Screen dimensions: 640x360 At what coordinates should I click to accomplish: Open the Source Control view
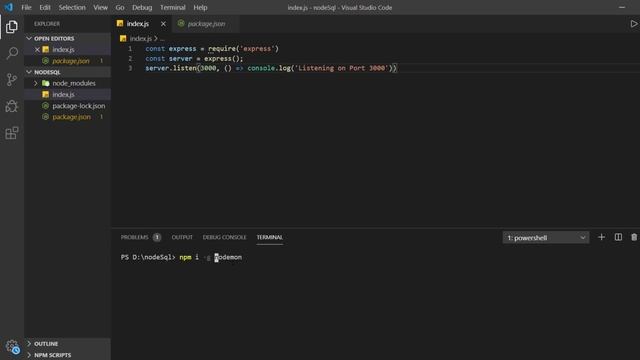coord(12,80)
